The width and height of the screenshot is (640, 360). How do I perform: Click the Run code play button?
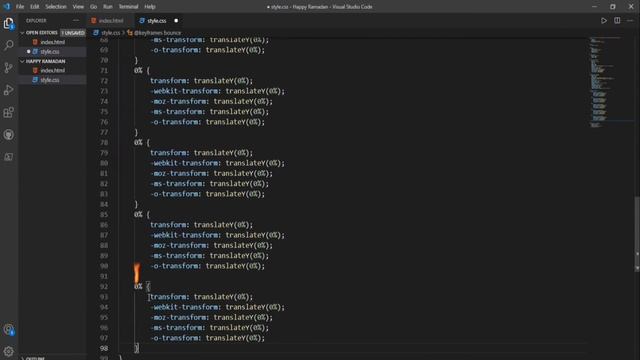click(604, 20)
